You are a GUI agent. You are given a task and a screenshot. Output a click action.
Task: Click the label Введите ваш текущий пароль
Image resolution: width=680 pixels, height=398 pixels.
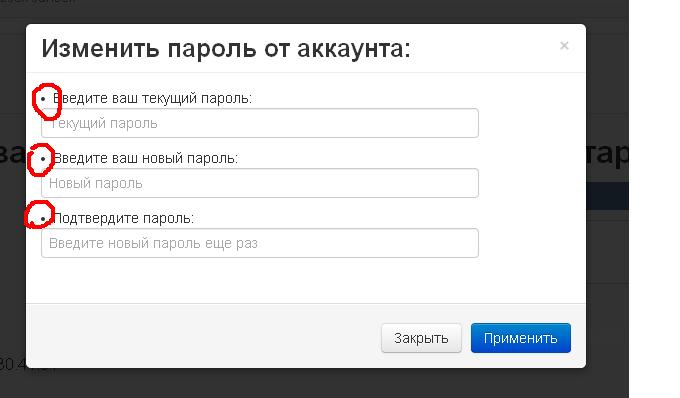point(152,98)
